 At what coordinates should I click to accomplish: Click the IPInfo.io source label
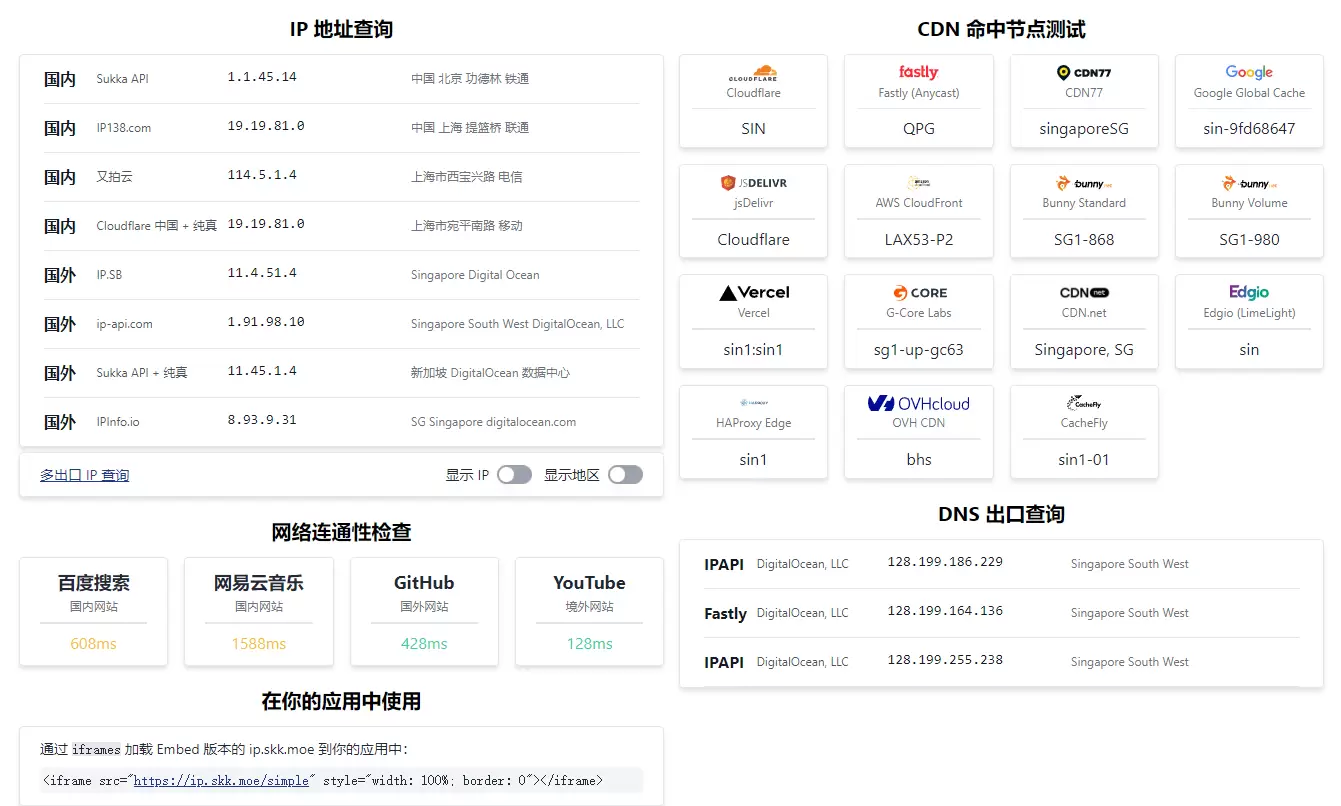(118, 422)
